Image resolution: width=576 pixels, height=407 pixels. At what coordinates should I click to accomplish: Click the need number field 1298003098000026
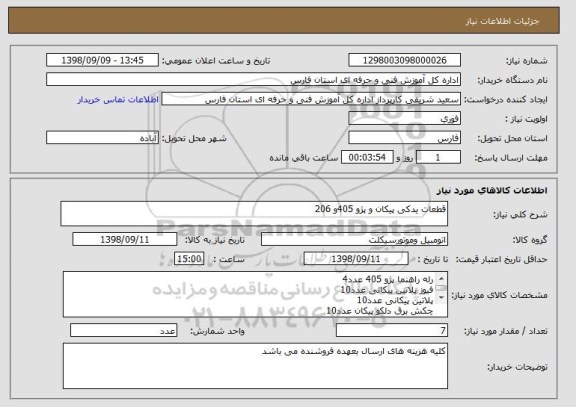pyautogui.click(x=404, y=60)
